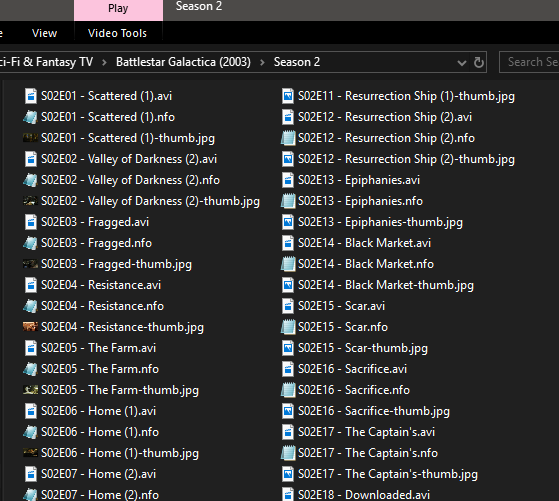Click the notepad icon of S02E13 - Epiphanies.nfo

pos(288,201)
